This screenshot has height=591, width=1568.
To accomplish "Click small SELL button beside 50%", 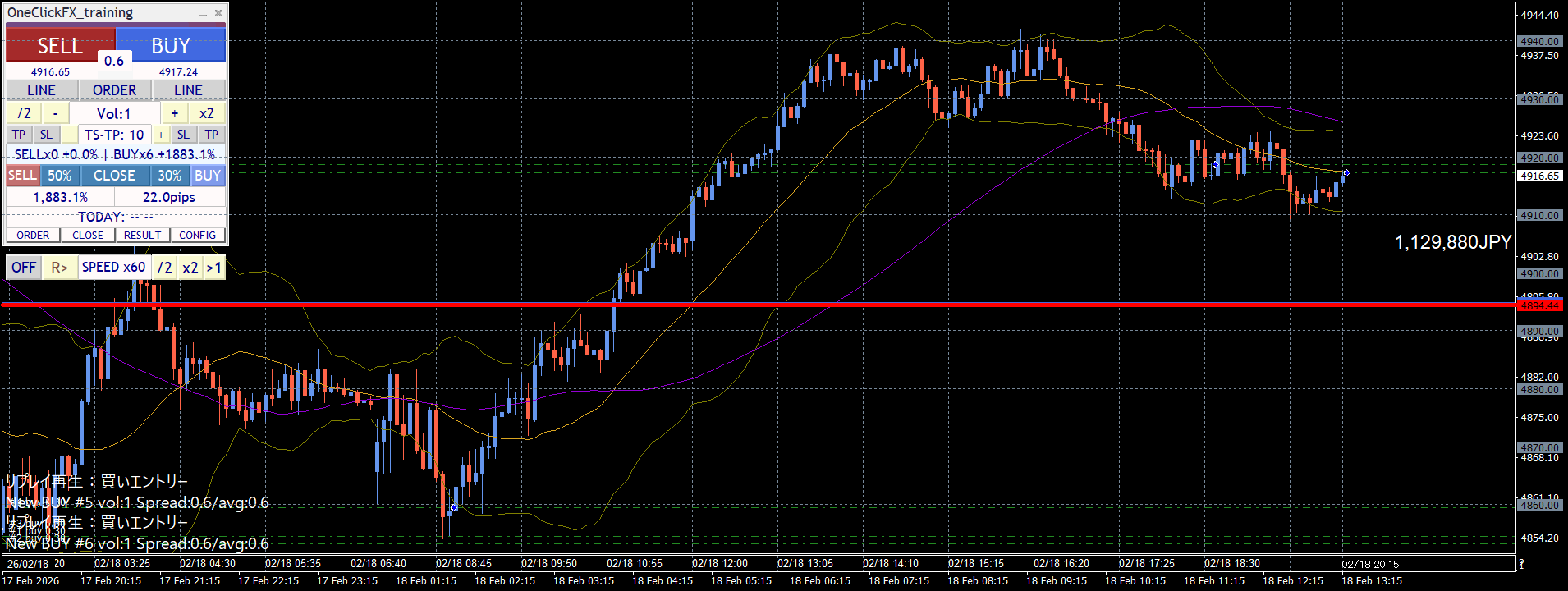I will click(22, 176).
